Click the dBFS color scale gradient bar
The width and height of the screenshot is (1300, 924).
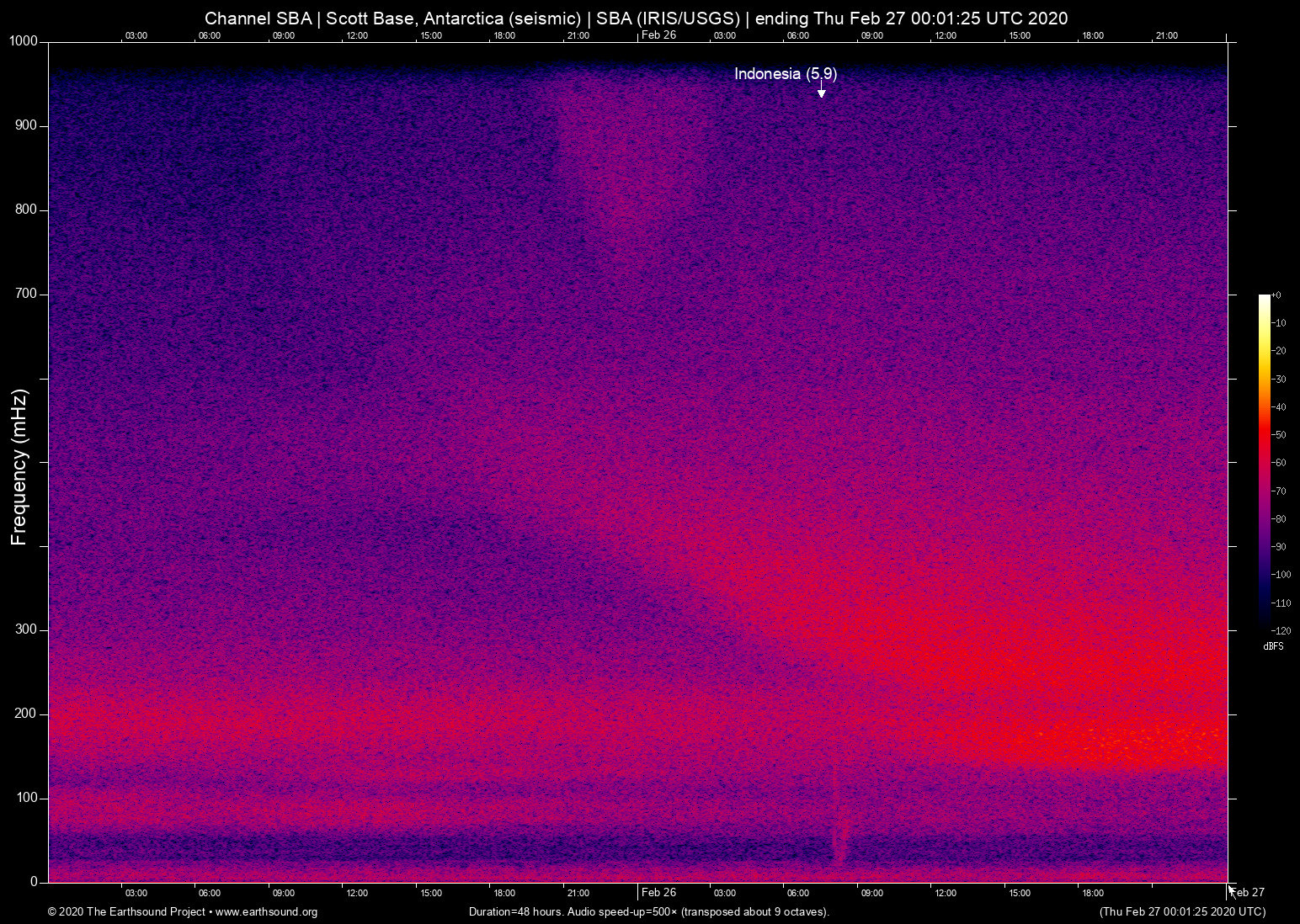pos(1264,462)
